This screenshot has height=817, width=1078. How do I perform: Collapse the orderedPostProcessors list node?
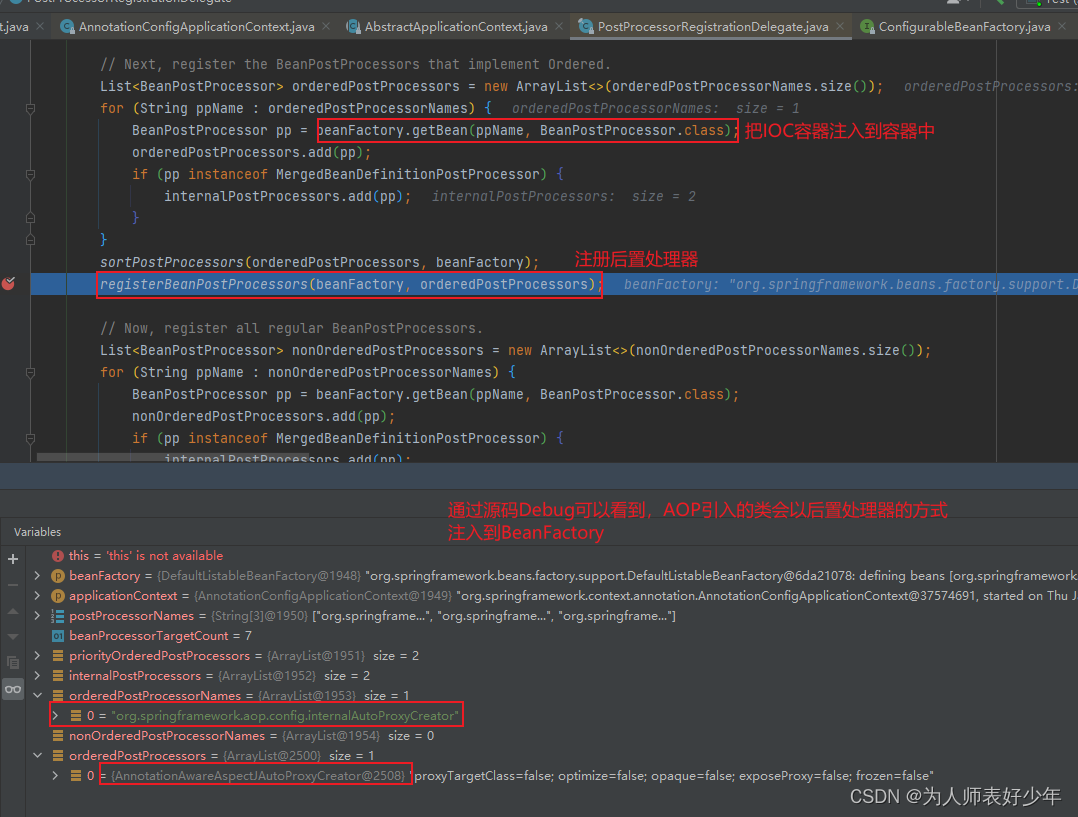38,756
